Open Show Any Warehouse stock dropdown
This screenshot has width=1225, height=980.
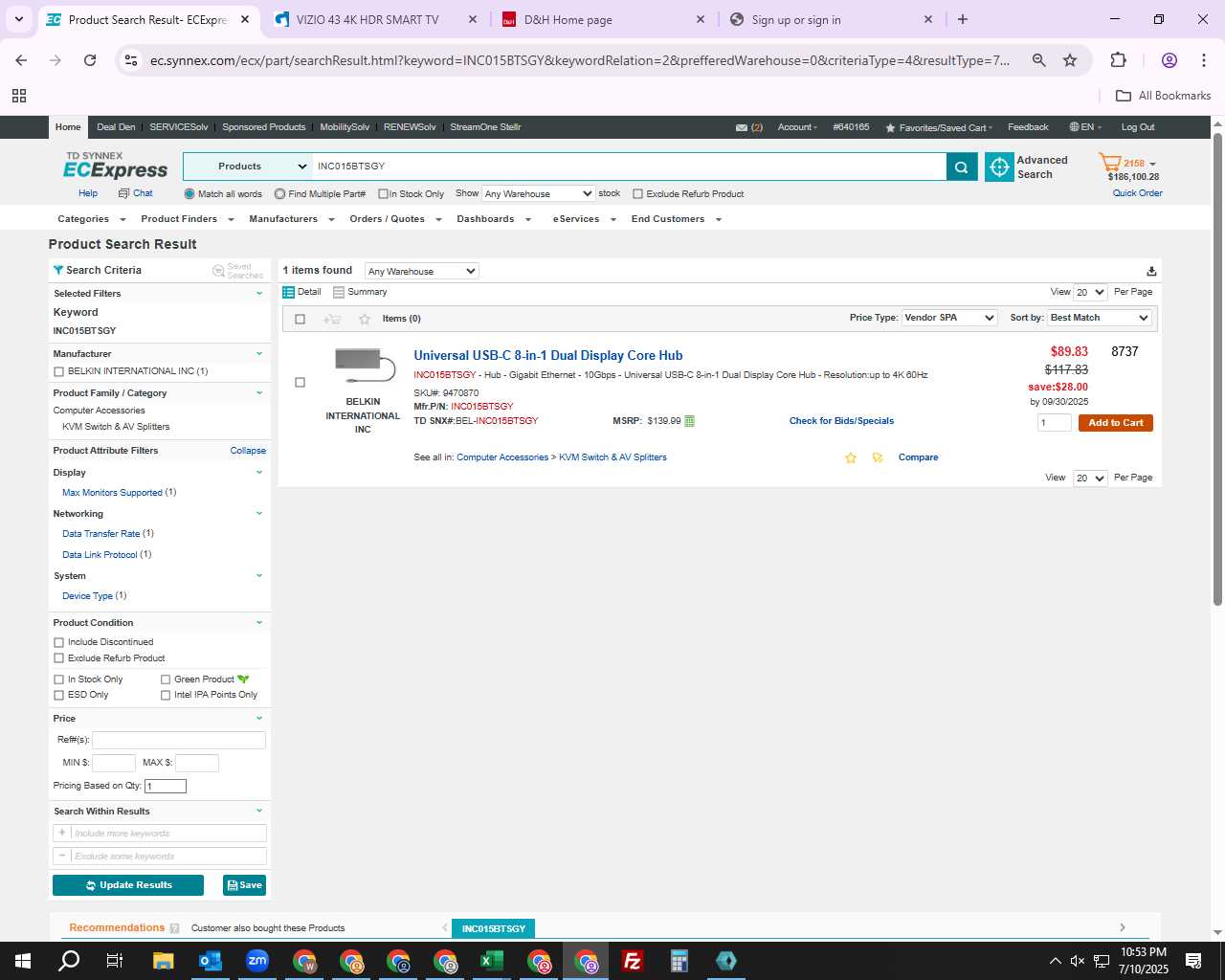pos(538,194)
